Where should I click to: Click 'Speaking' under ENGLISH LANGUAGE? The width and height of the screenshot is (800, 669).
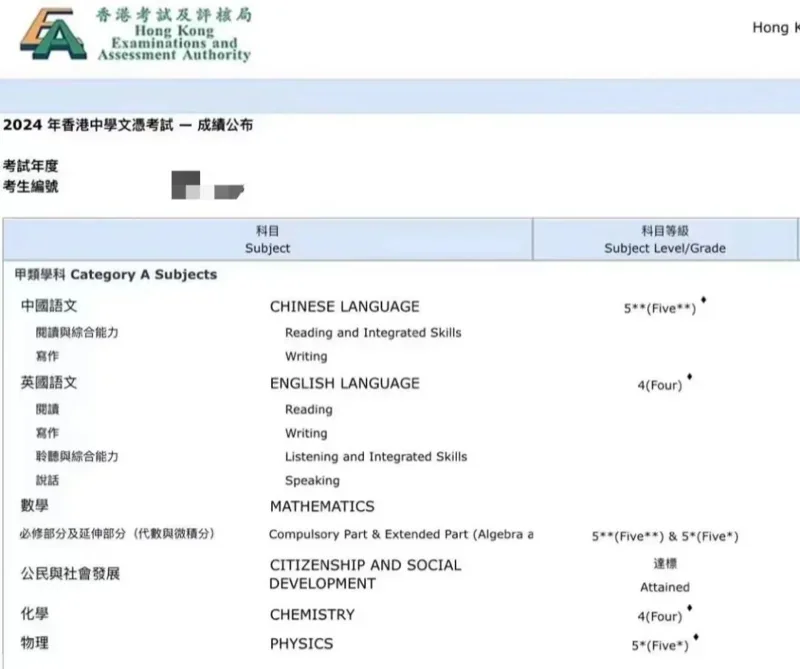pyautogui.click(x=312, y=481)
